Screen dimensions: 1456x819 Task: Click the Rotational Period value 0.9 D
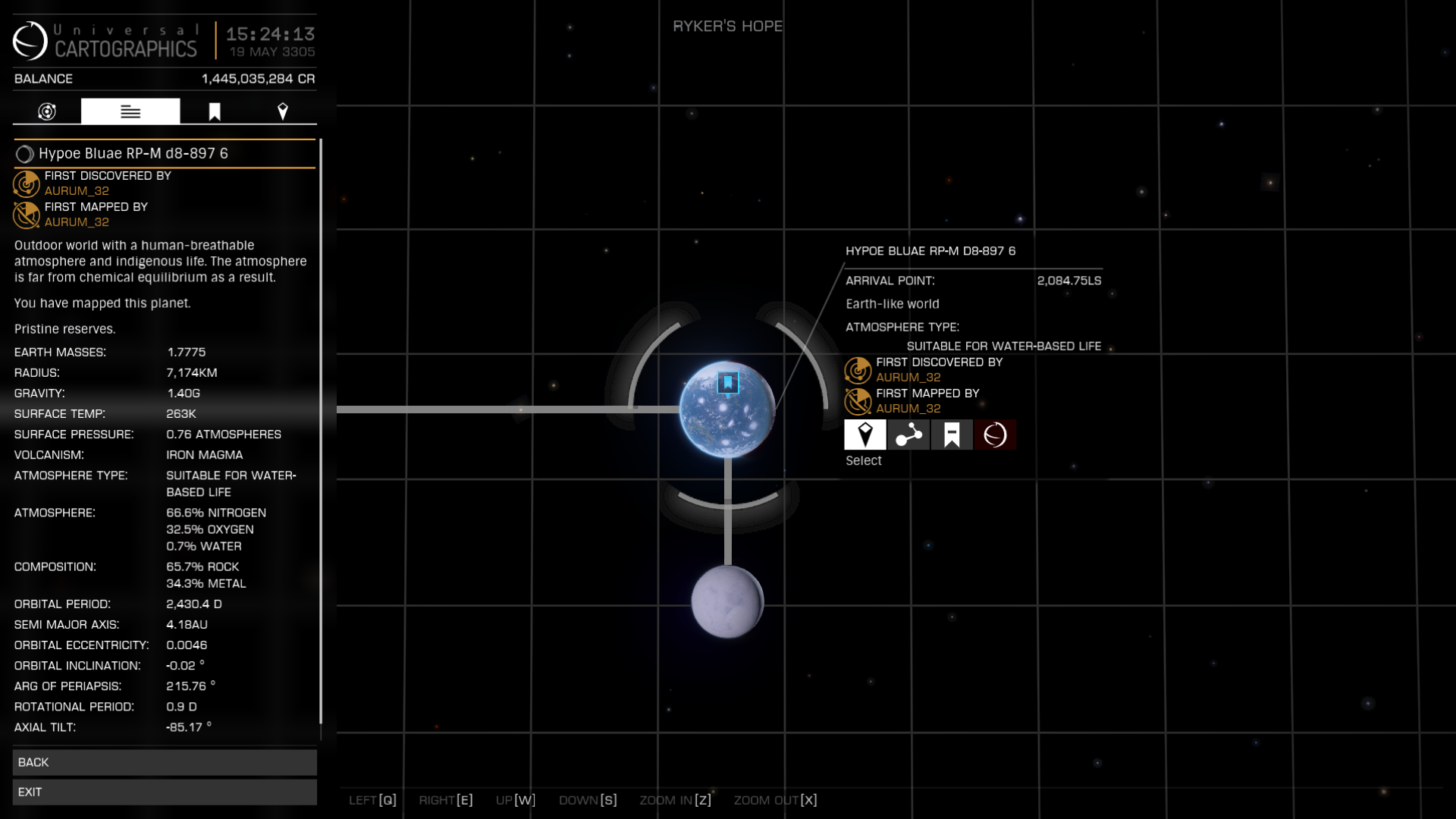point(181,706)
